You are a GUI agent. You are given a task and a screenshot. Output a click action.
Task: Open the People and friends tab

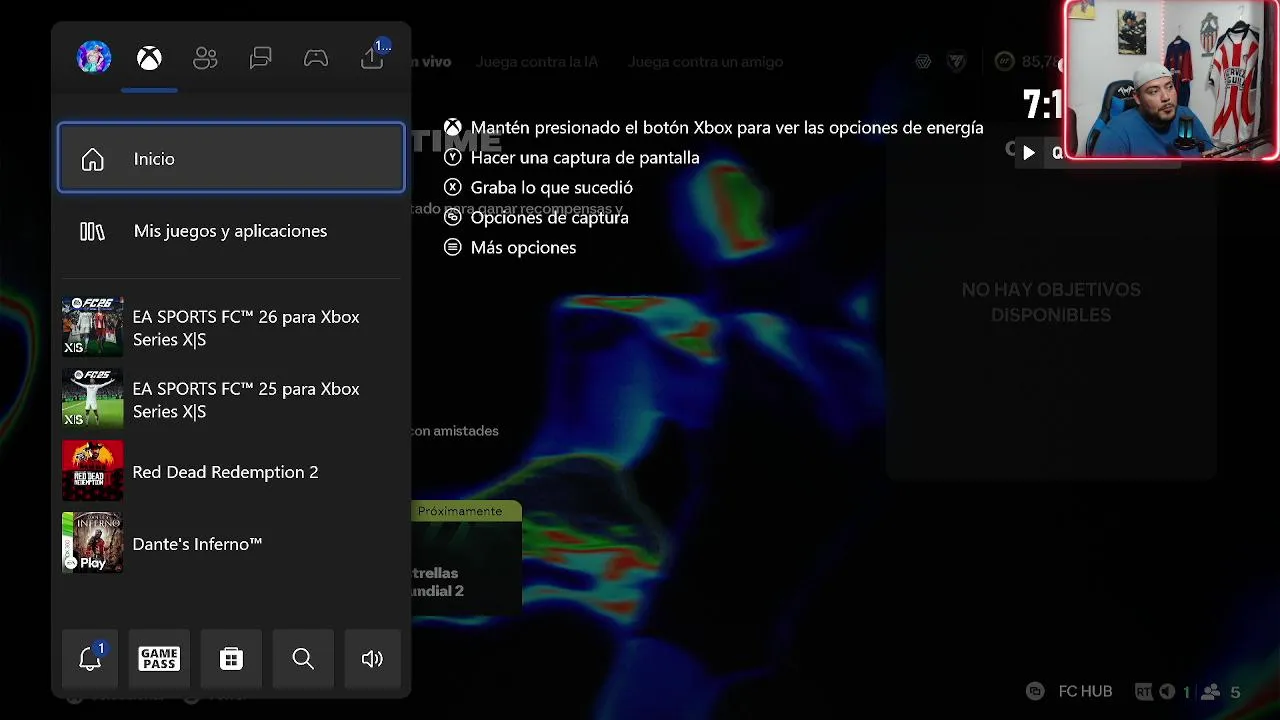point(205,59)
